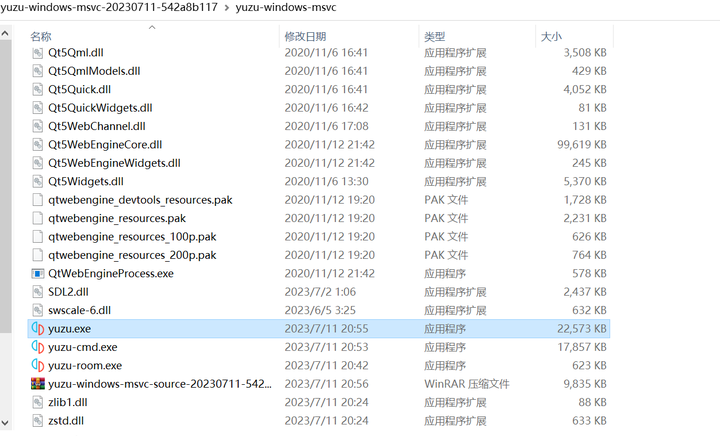Select the file name zstd.dll
Screen dimensions: 720x436
[x=66, y=420]
